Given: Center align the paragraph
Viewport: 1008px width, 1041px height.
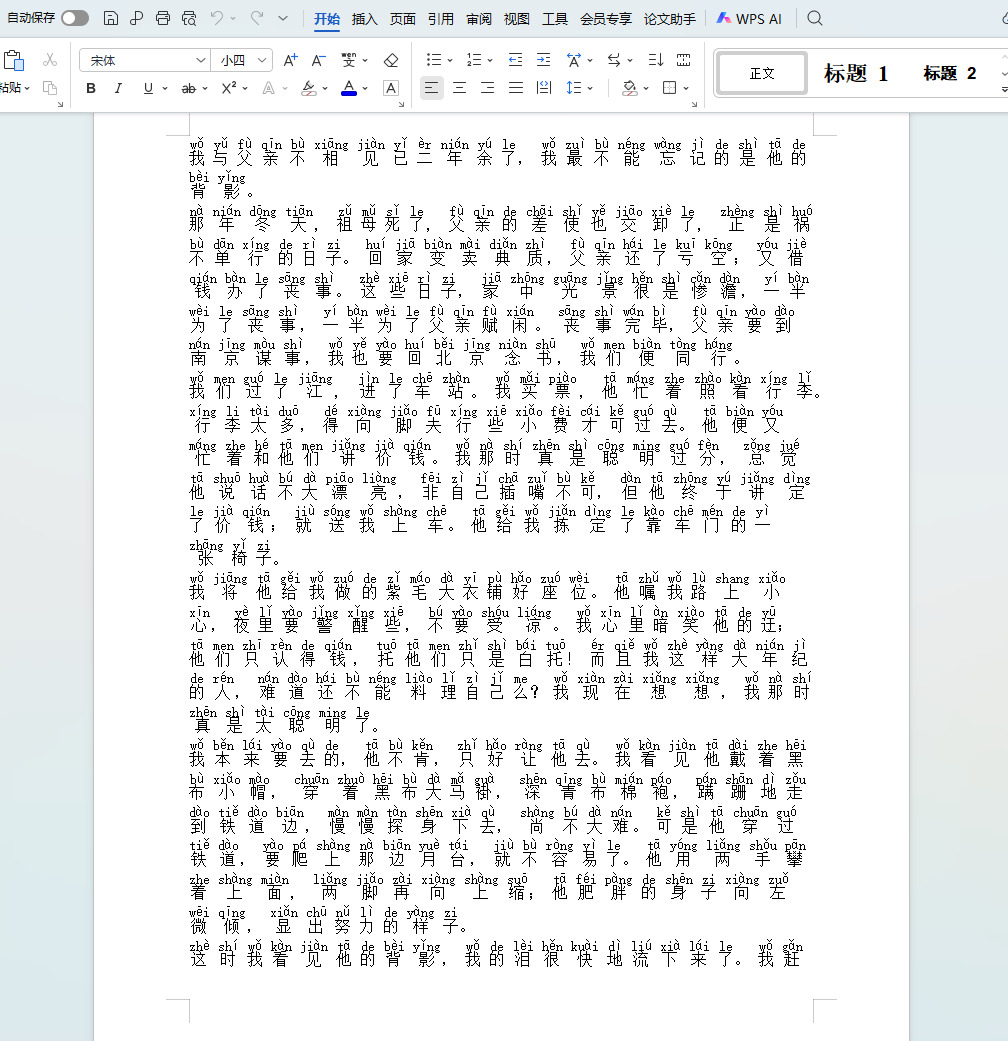Looking at the screenshot, I should click(460, 88).
